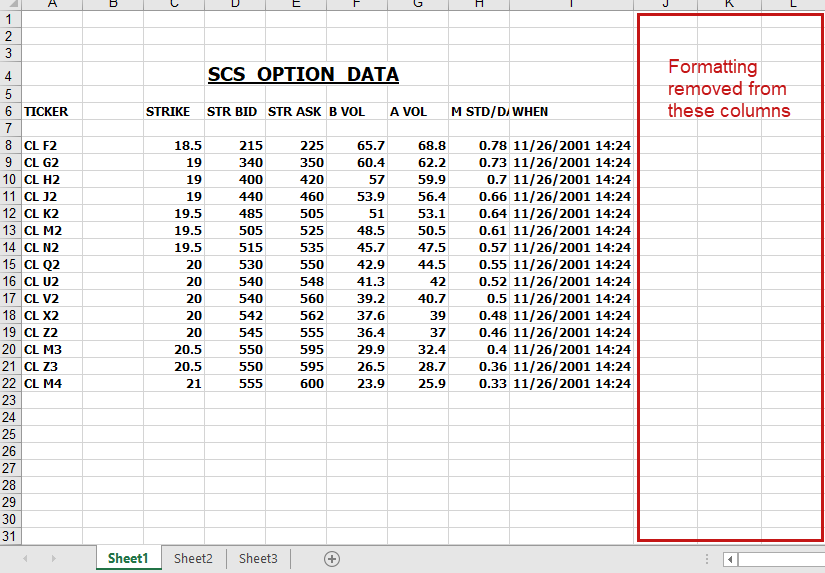Image resolution: width=825 pixels, height=573 pixels.
Task: Click the horizontal scrollbar left arrow
Action: (x=730, y=559)
